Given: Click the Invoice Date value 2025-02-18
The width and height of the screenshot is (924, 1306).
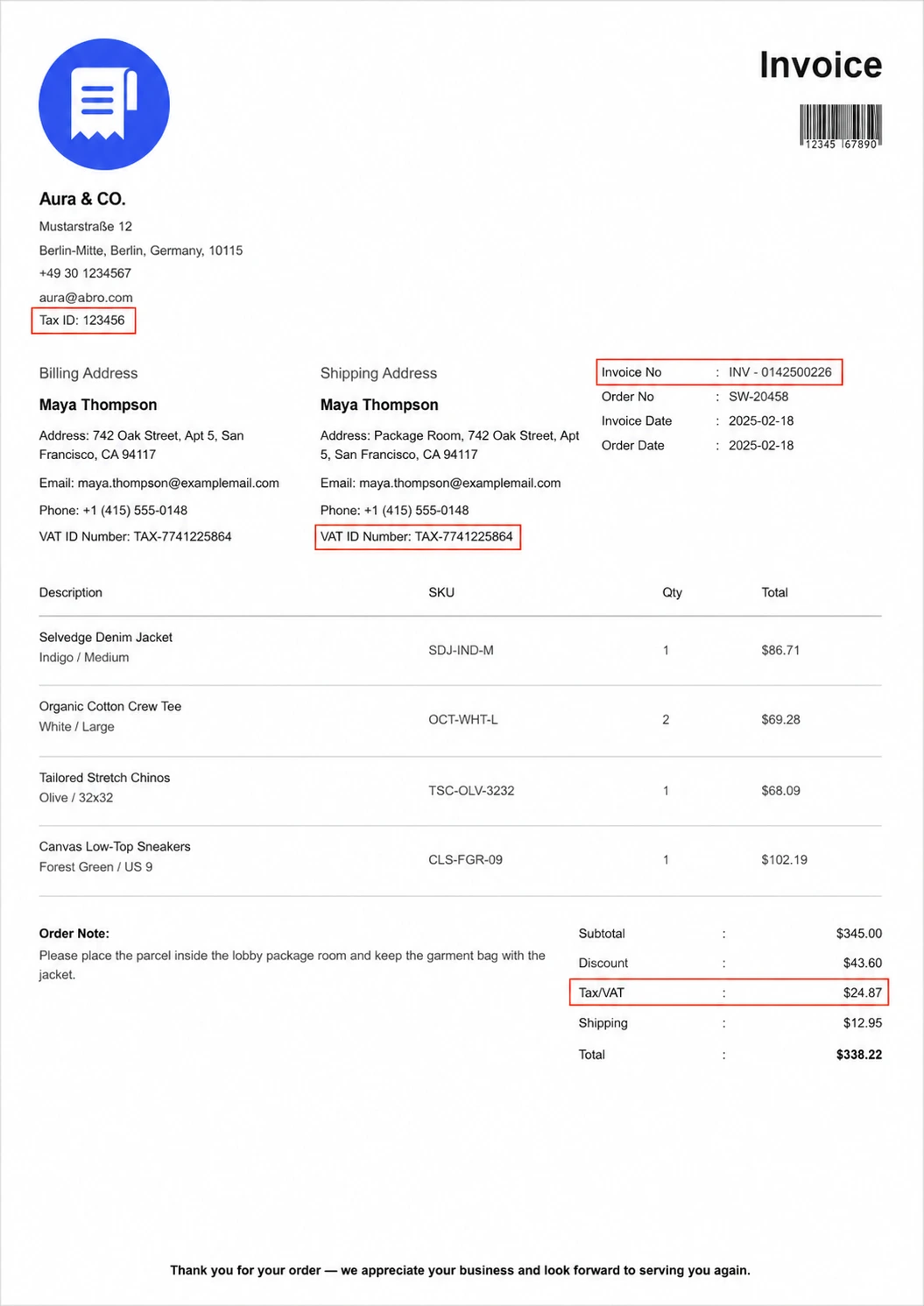Looking at the screenshot, I should tap(761, 421).
